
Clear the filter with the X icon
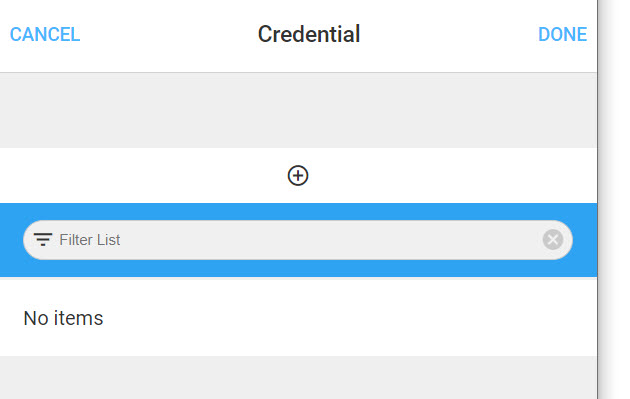pos(553,240)
